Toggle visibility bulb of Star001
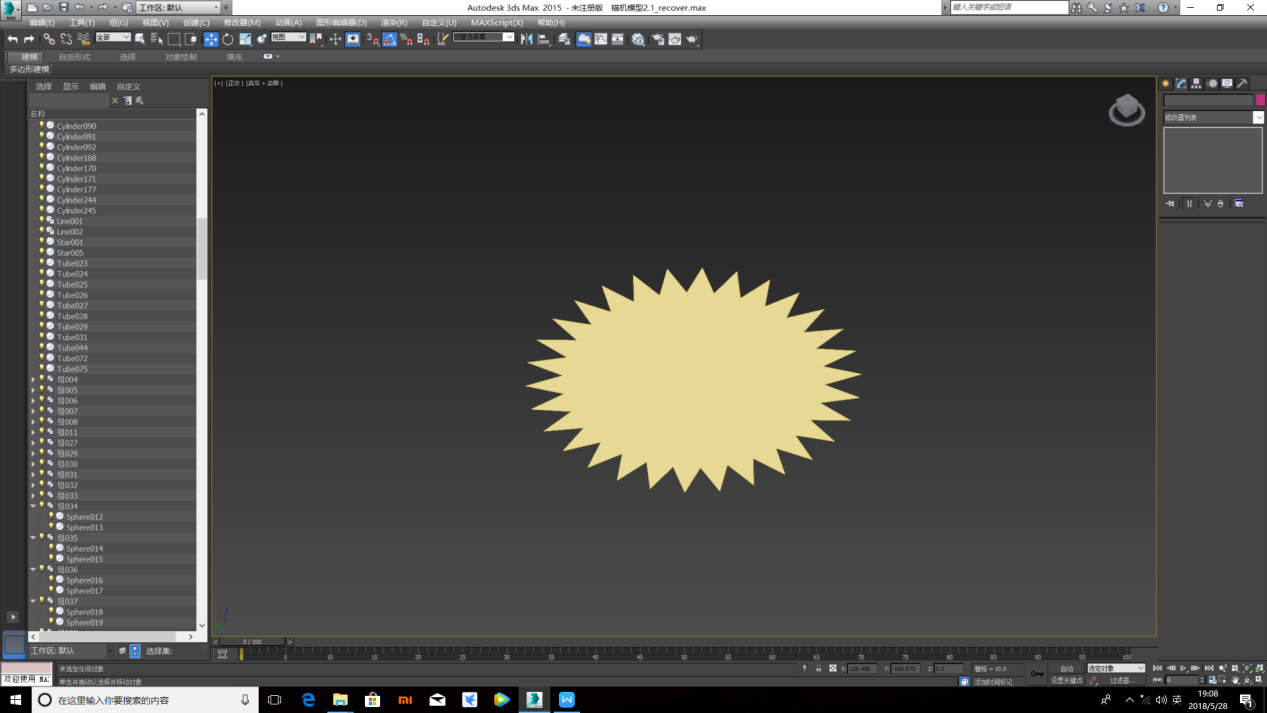1267x713 pixels. click(x=42, y=242)
